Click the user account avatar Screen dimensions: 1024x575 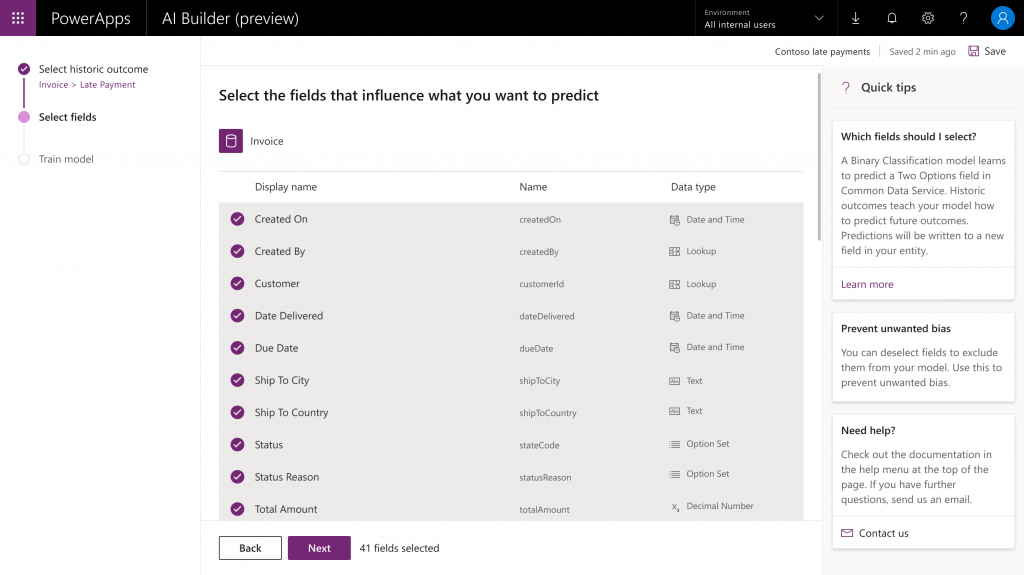pos(1002,18)
